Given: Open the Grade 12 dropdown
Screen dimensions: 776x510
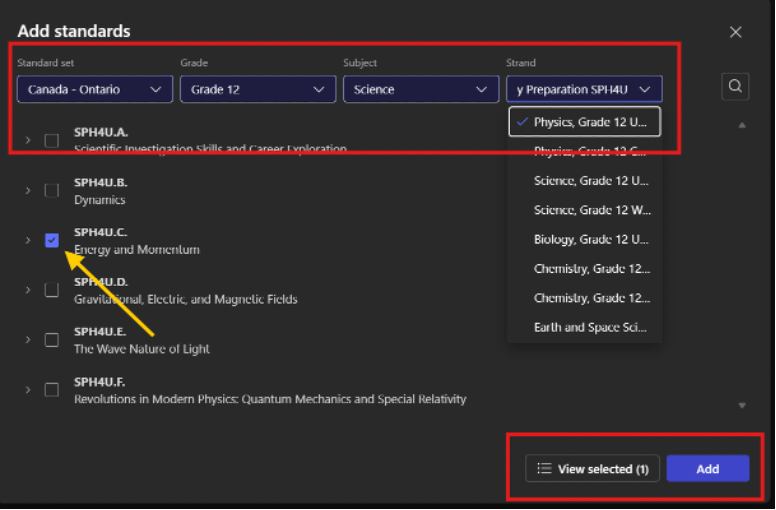Looking at the screenshot, I should pyautogui.click(x=258, y=90).
